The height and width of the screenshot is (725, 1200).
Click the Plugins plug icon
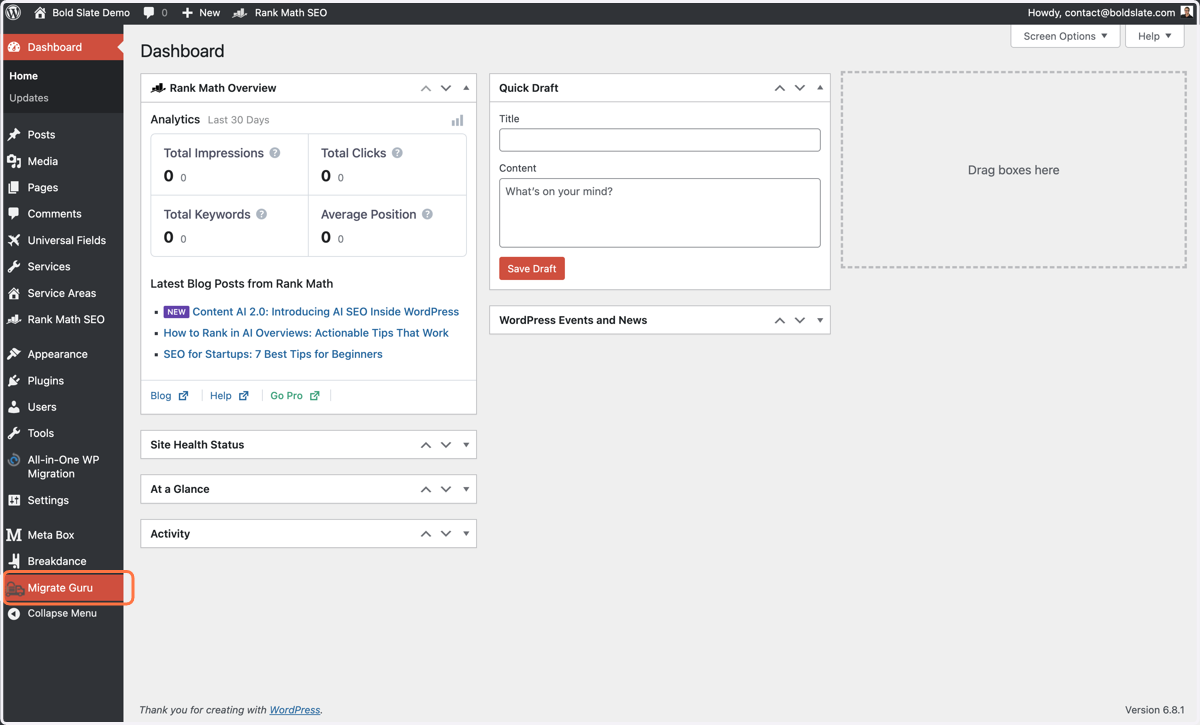[14, 380]
